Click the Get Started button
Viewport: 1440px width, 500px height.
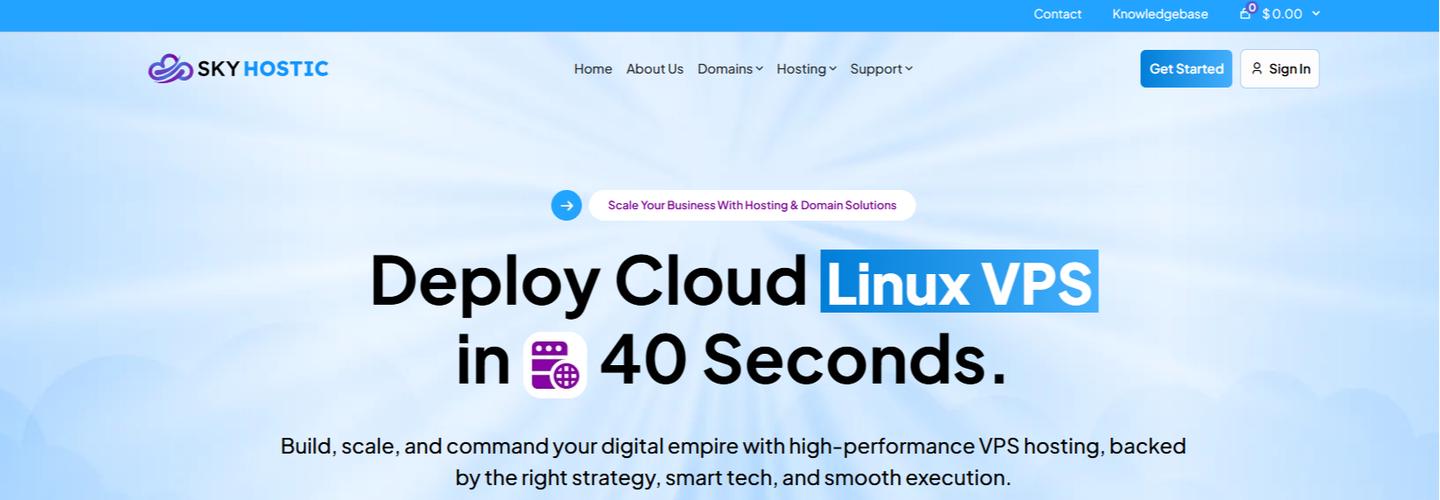pos(1186,68)
